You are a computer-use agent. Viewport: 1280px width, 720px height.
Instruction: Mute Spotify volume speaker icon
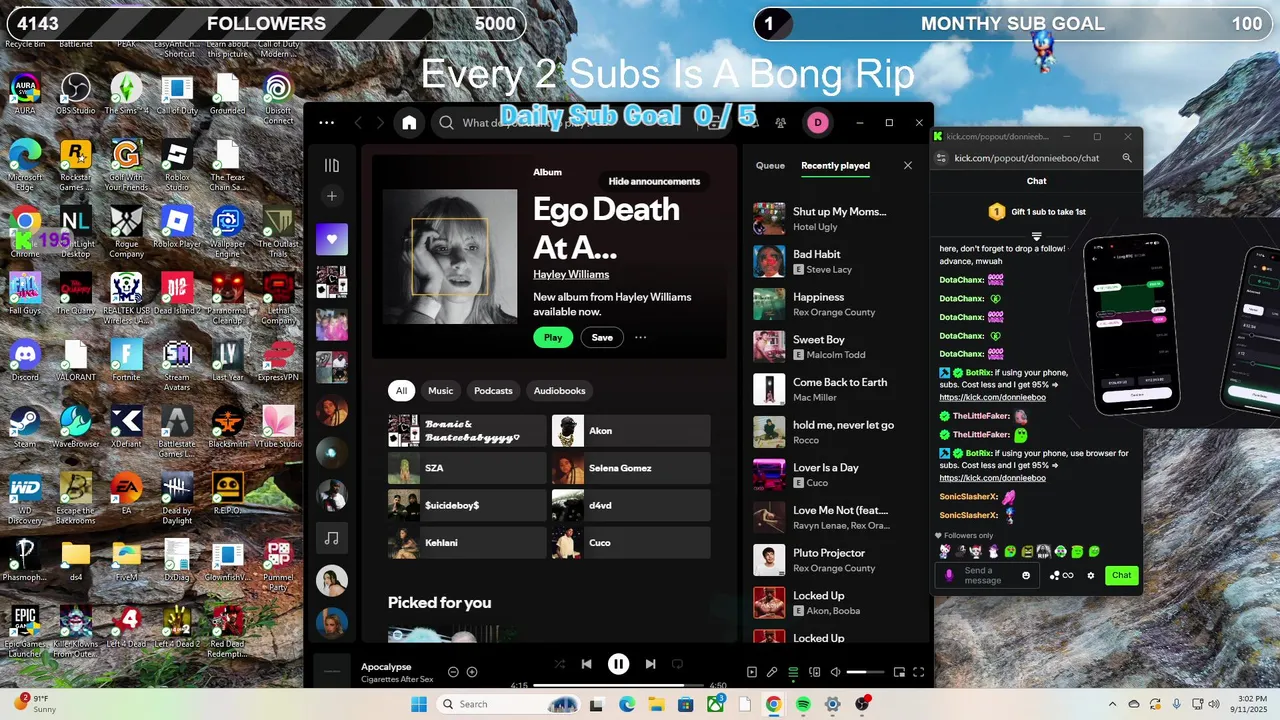point(835,672)
